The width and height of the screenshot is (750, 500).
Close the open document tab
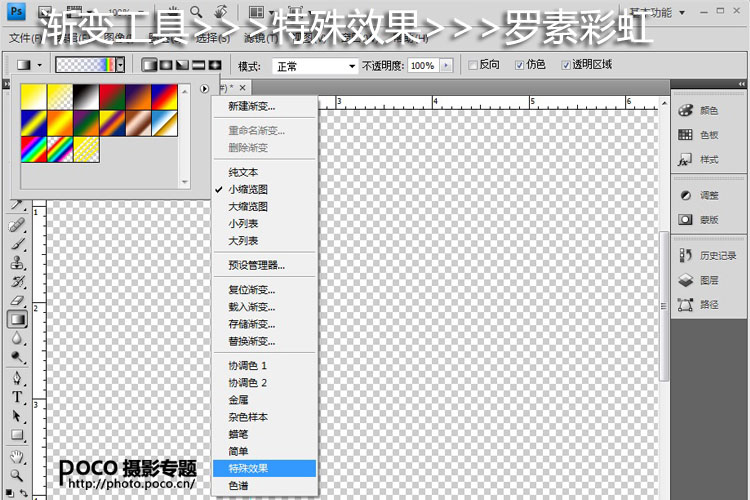click(243, 88)
